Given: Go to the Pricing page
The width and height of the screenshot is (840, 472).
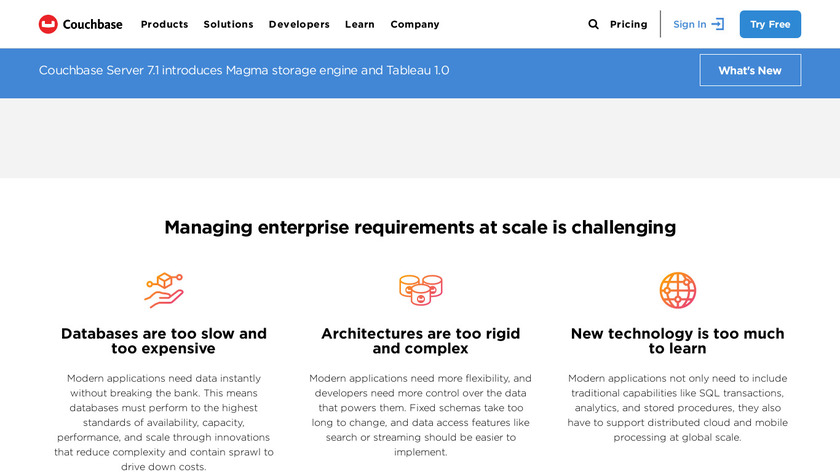Looking at the screenshot, I should (628, 24).
